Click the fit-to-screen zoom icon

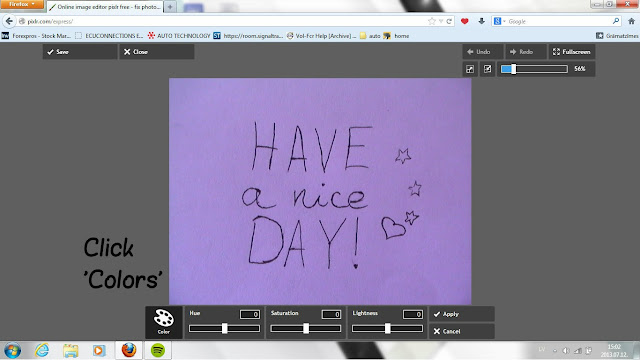[x=470, y=69]
